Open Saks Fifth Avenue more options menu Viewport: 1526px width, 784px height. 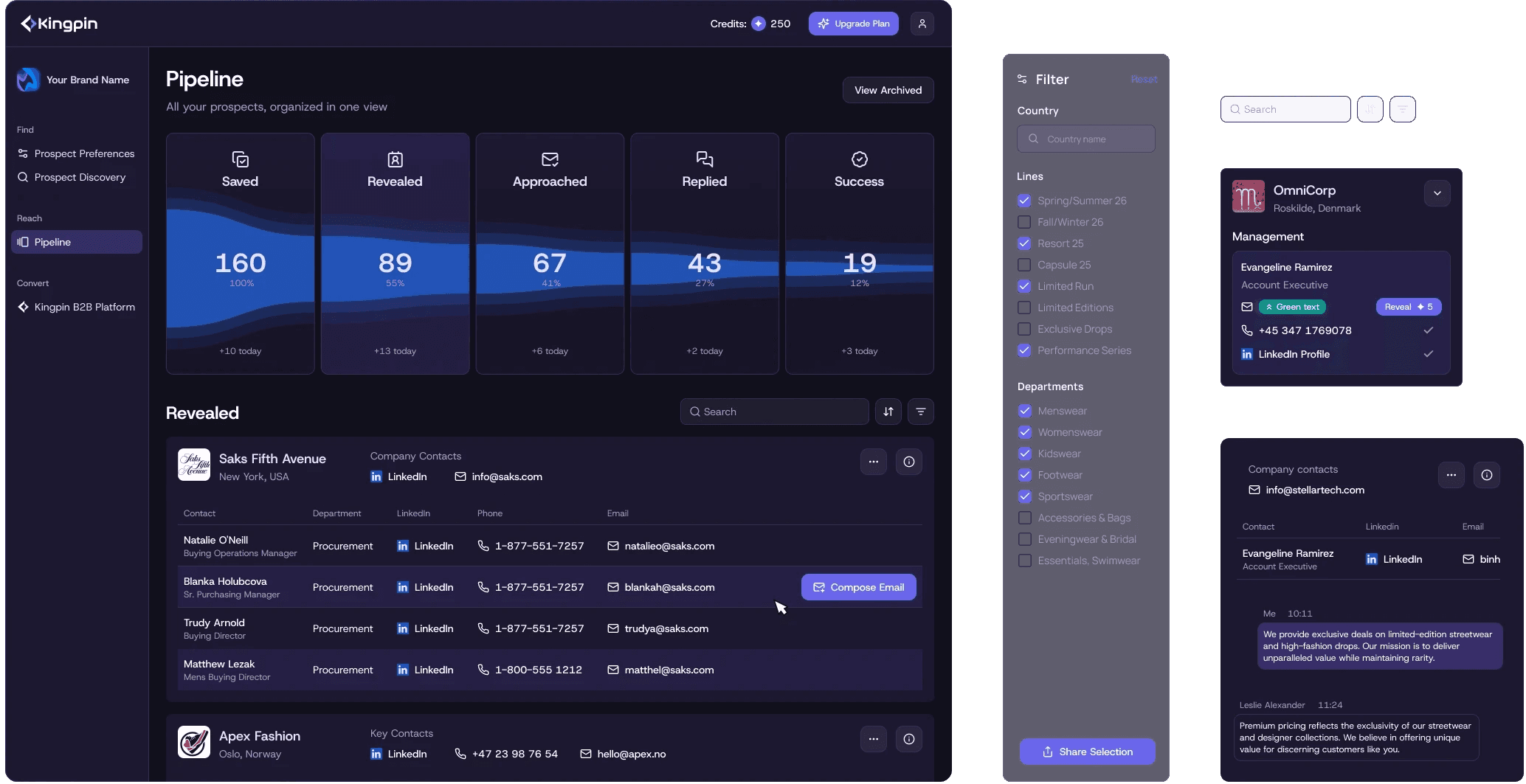874,462
